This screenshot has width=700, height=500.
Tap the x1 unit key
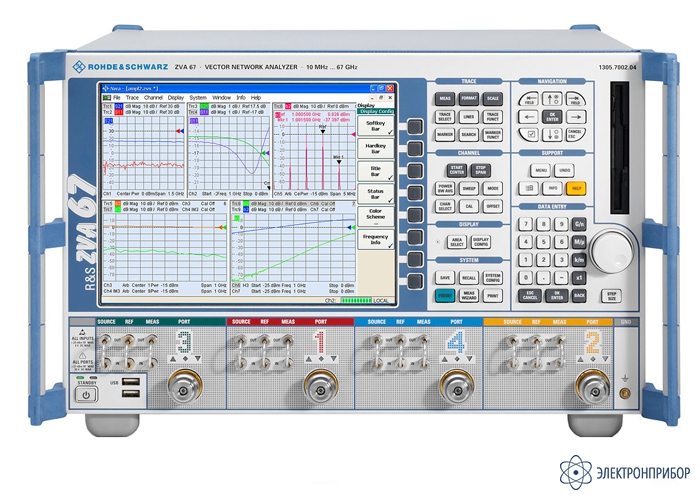579,278
